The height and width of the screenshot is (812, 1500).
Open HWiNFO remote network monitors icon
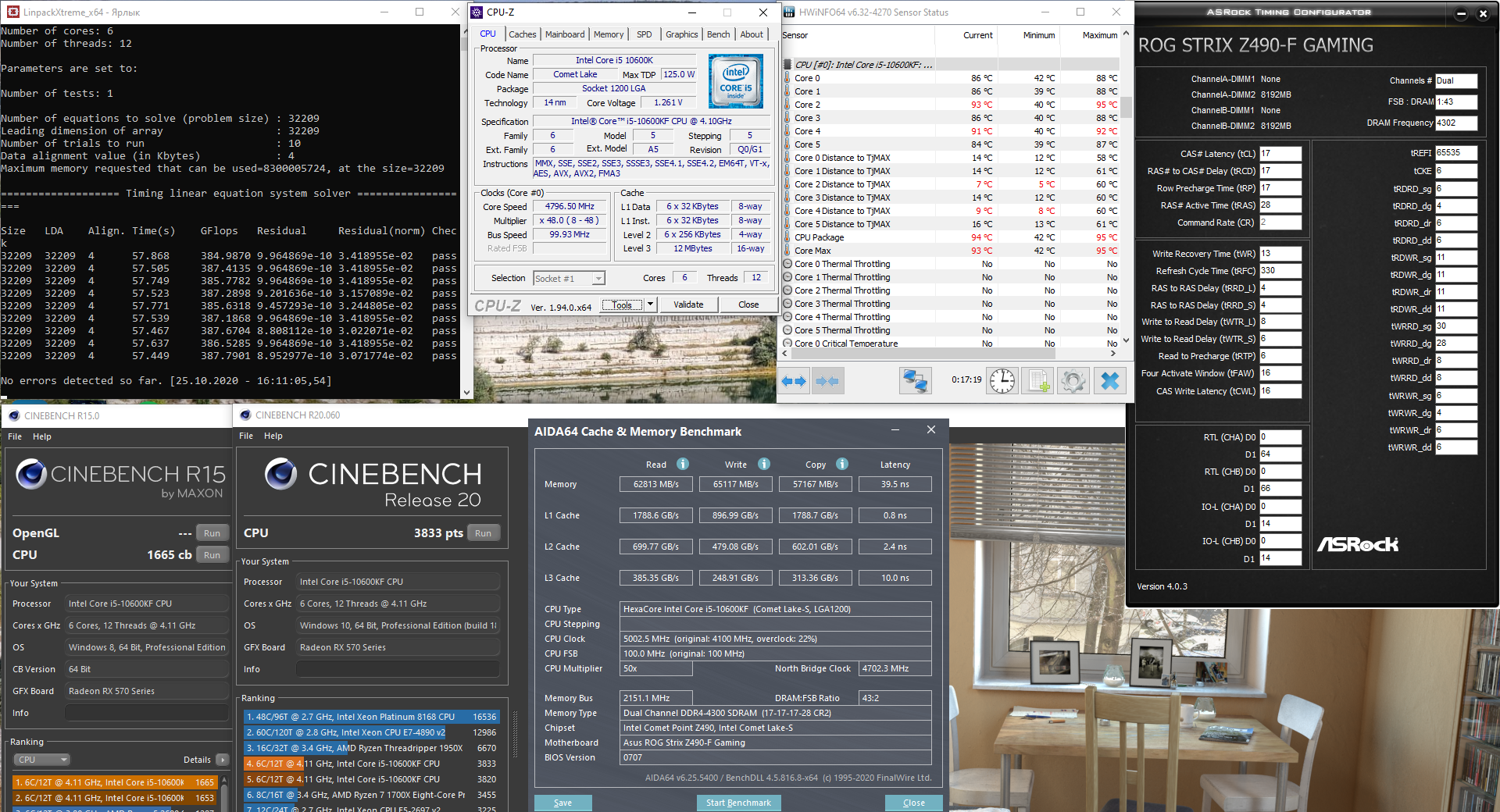915,381
